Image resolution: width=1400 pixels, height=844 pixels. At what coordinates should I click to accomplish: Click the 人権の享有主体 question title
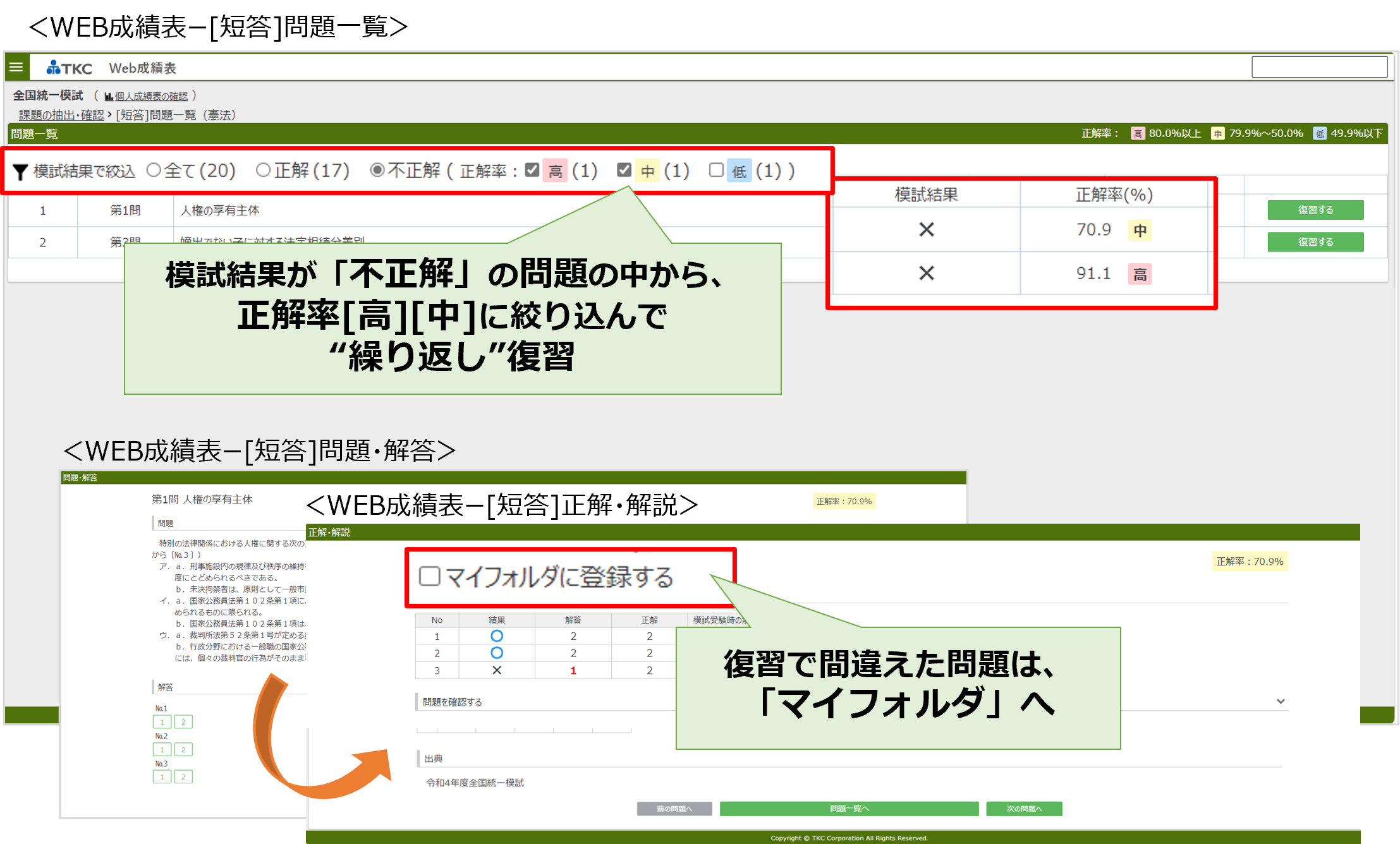[x=220, y=210]
